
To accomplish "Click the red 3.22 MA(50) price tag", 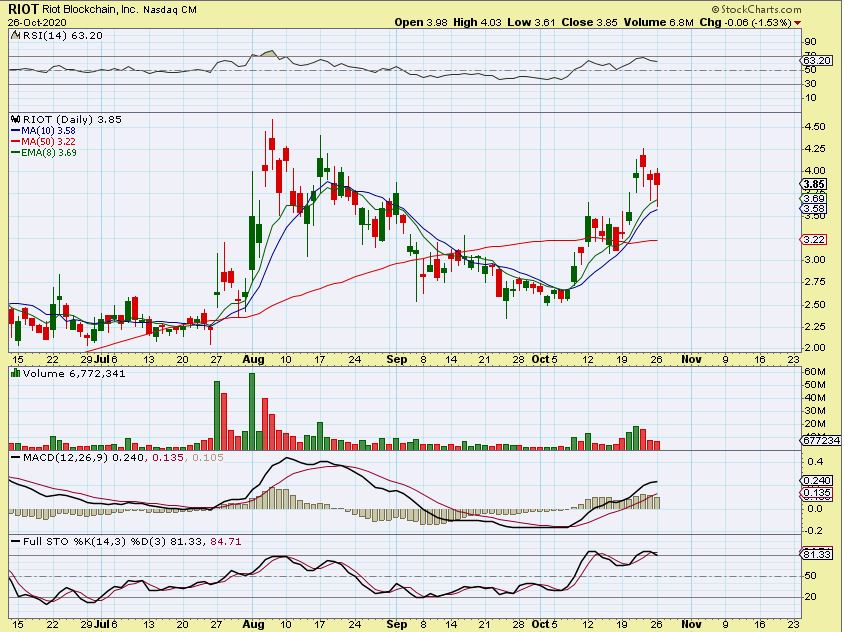I will 814,240.
